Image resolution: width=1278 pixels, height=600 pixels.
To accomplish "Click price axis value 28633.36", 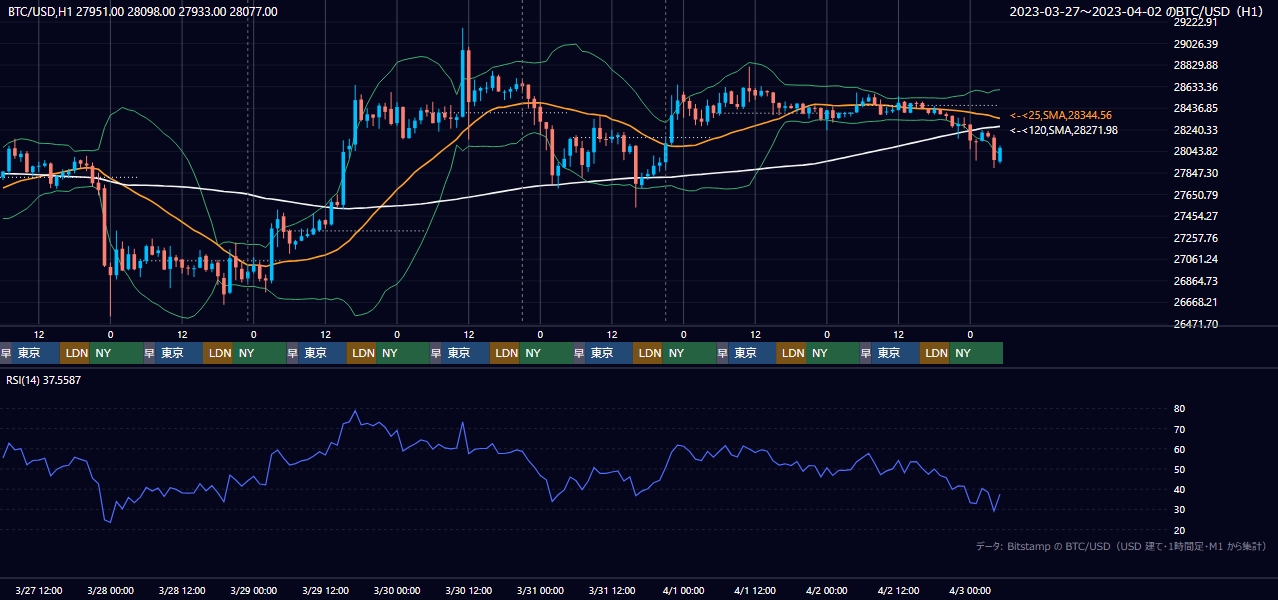I will (1195, 87).
